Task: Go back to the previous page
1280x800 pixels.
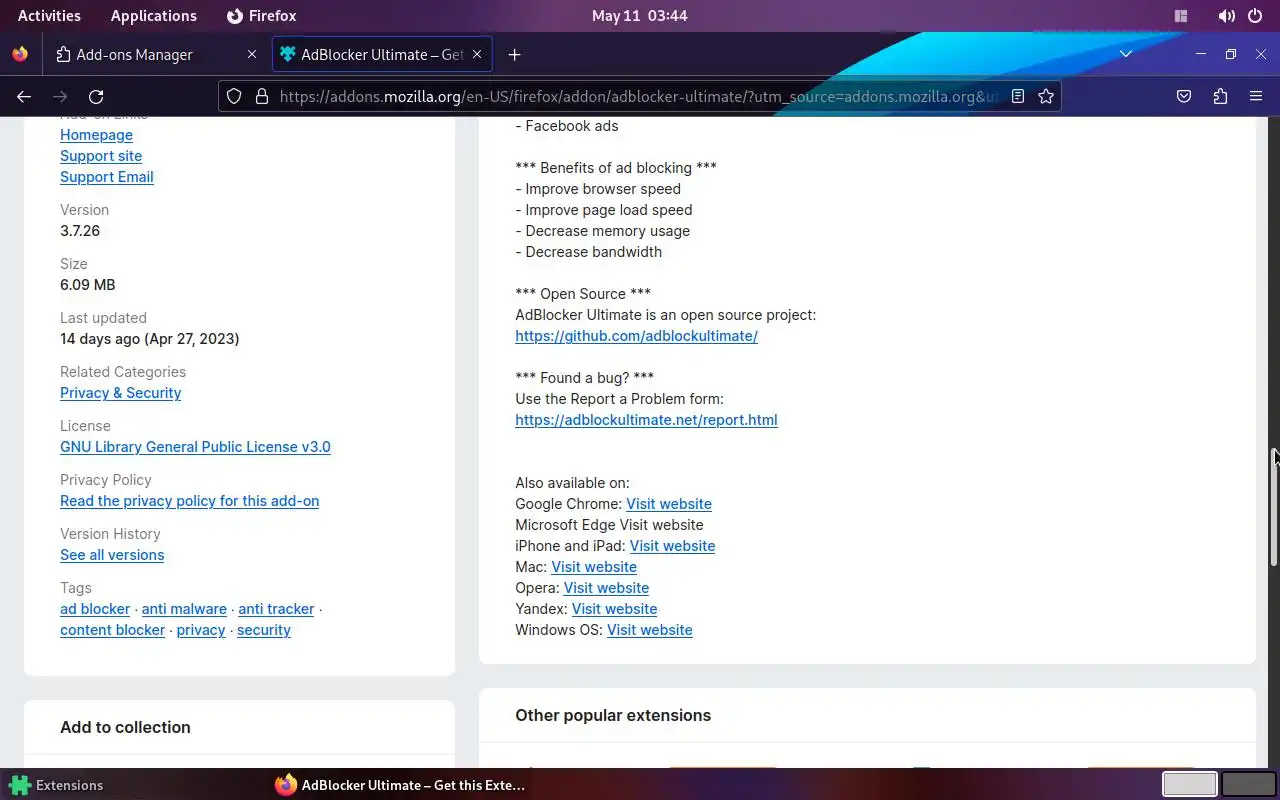Action: 24,96
